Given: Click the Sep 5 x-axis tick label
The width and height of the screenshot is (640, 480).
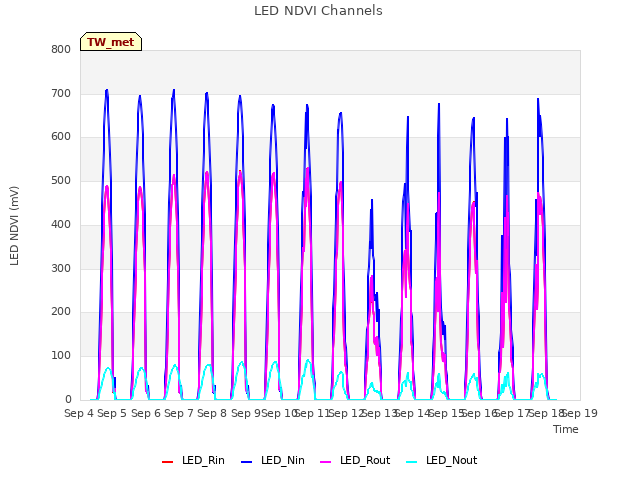Looking at the screenshot, I should (112, 413).
